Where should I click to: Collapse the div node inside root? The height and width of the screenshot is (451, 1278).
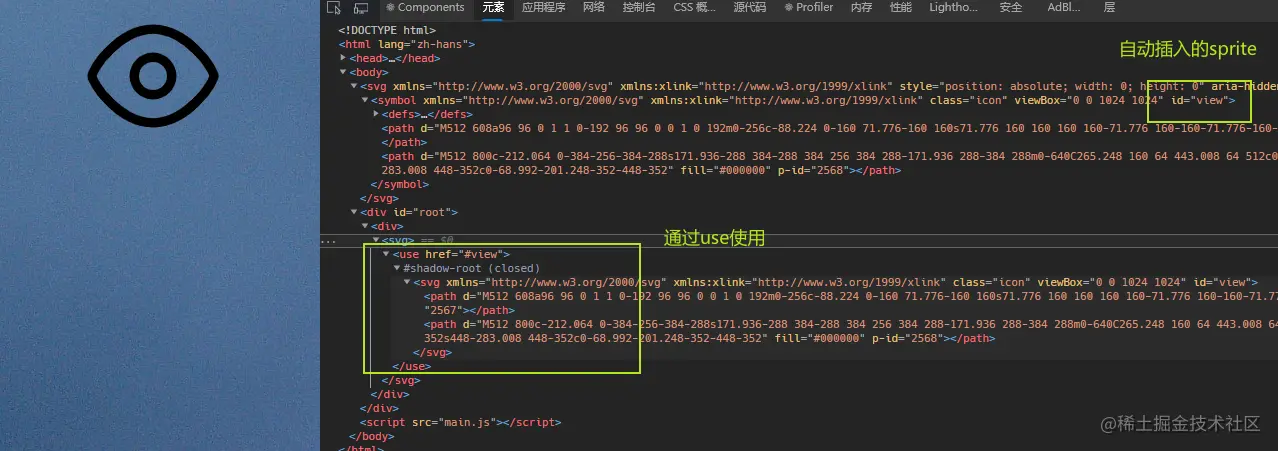pos(365,226)
